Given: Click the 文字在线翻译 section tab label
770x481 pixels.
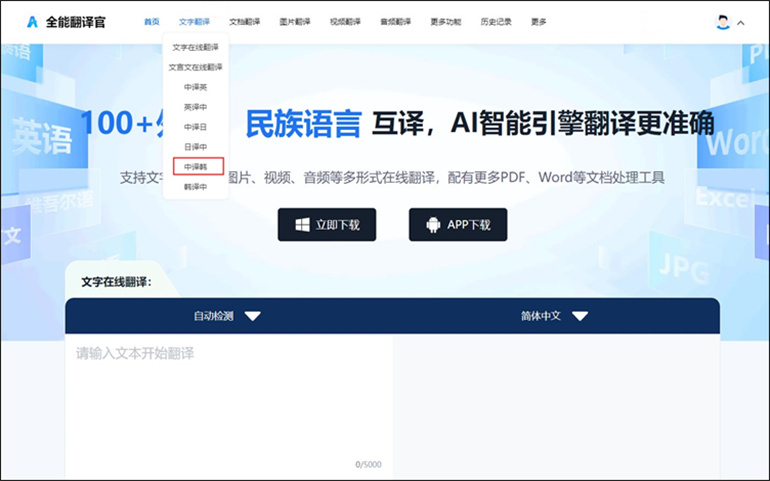Looking at the screenshot, I should click(x=116, y=282).
